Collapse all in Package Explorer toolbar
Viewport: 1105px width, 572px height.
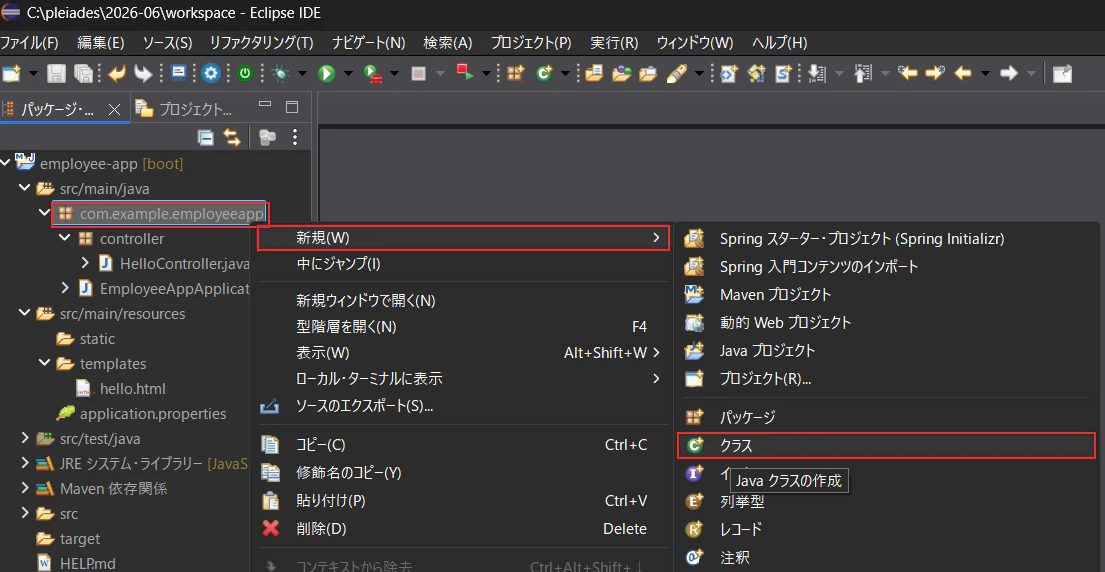click(206, 137)
